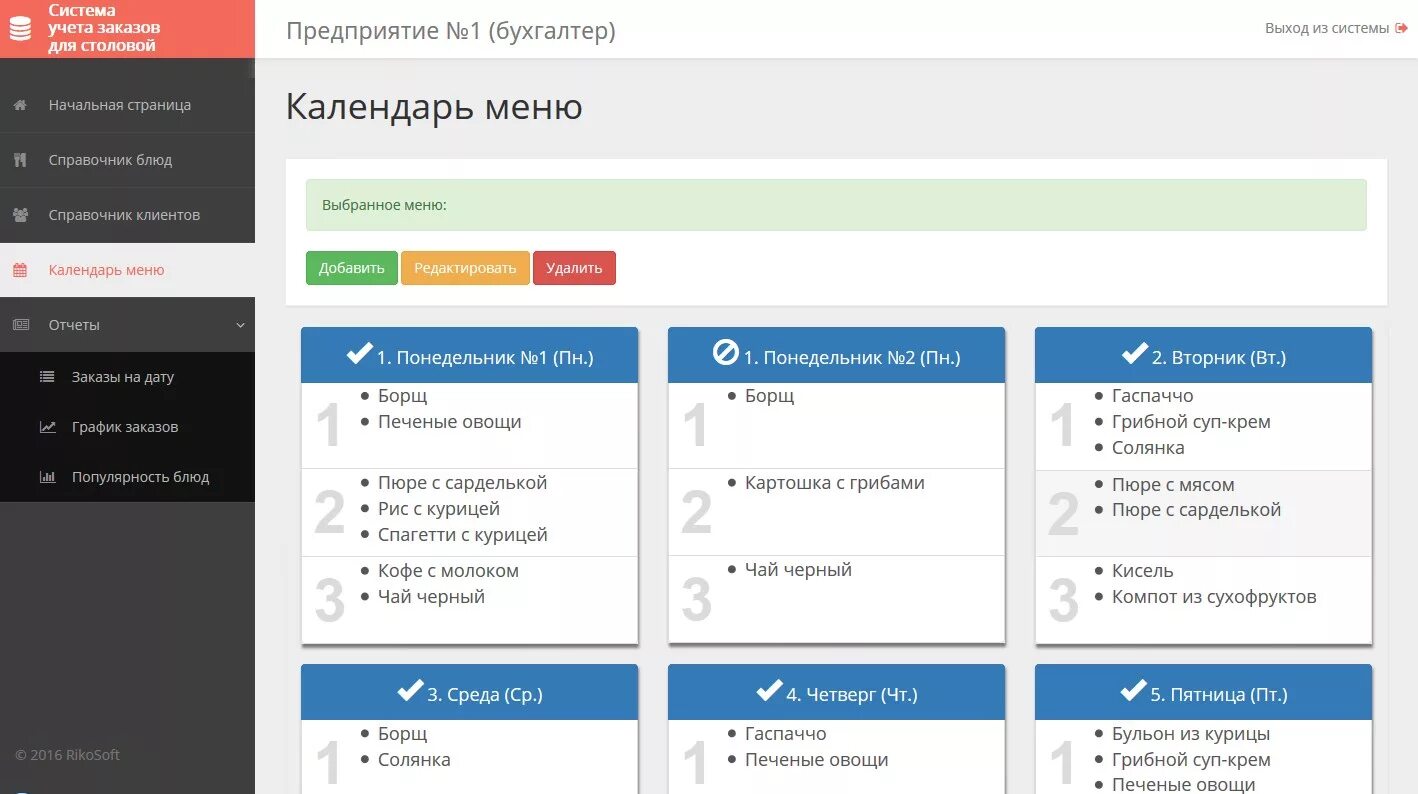
Task: Click Компот из сухофруктов drink
Action: click(x=1214, y=597)
